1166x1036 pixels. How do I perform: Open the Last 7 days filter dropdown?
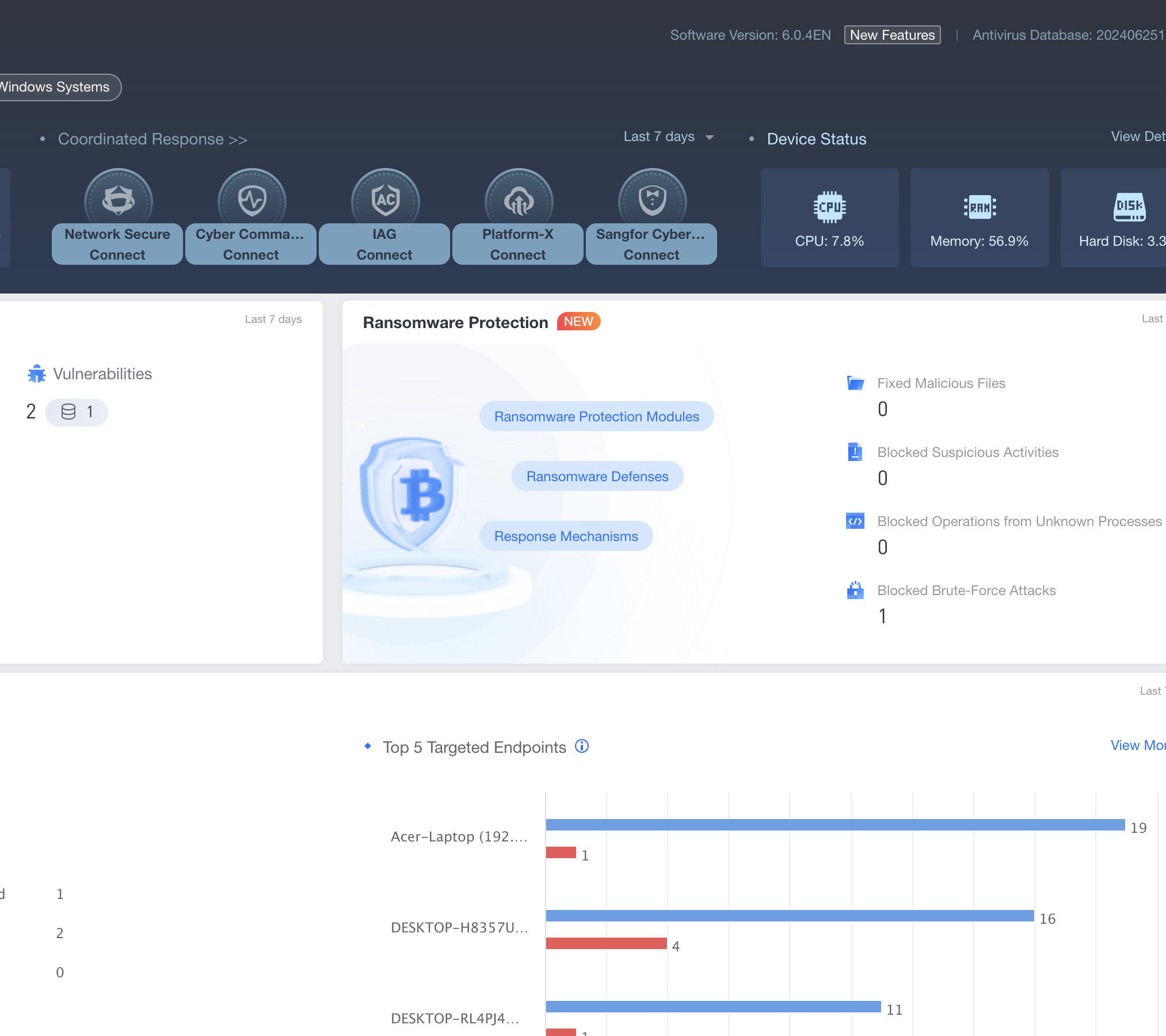point(668,136)
